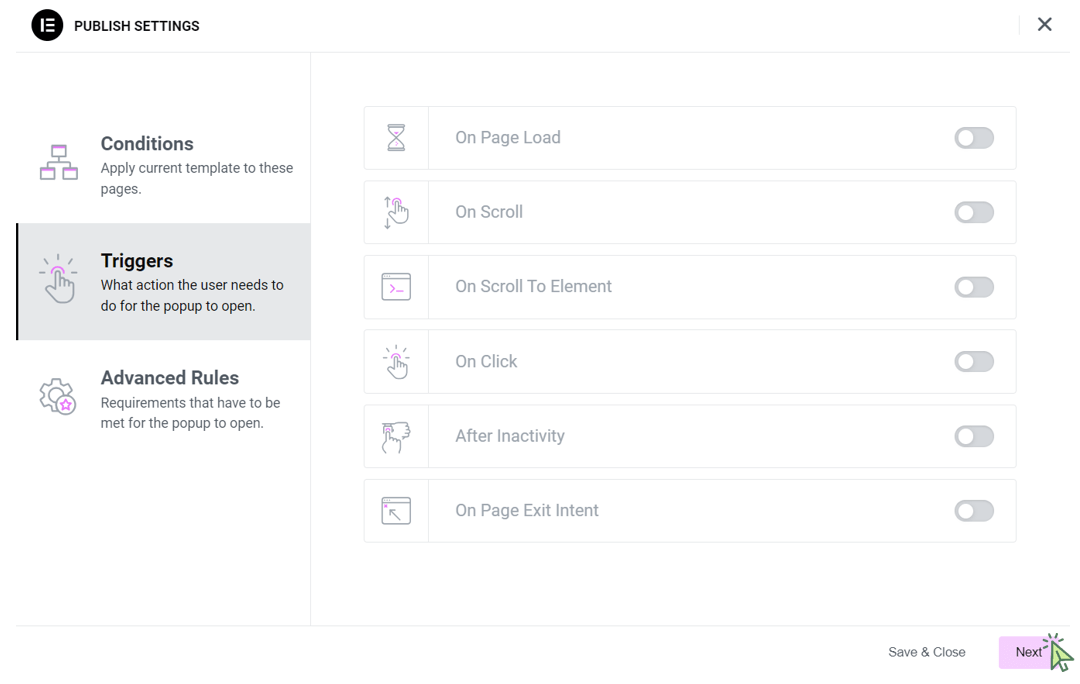The width and height of the screenshot is (1080, 684).
Task: Click the Elementor logo icon
Action: tap(47, 25)
